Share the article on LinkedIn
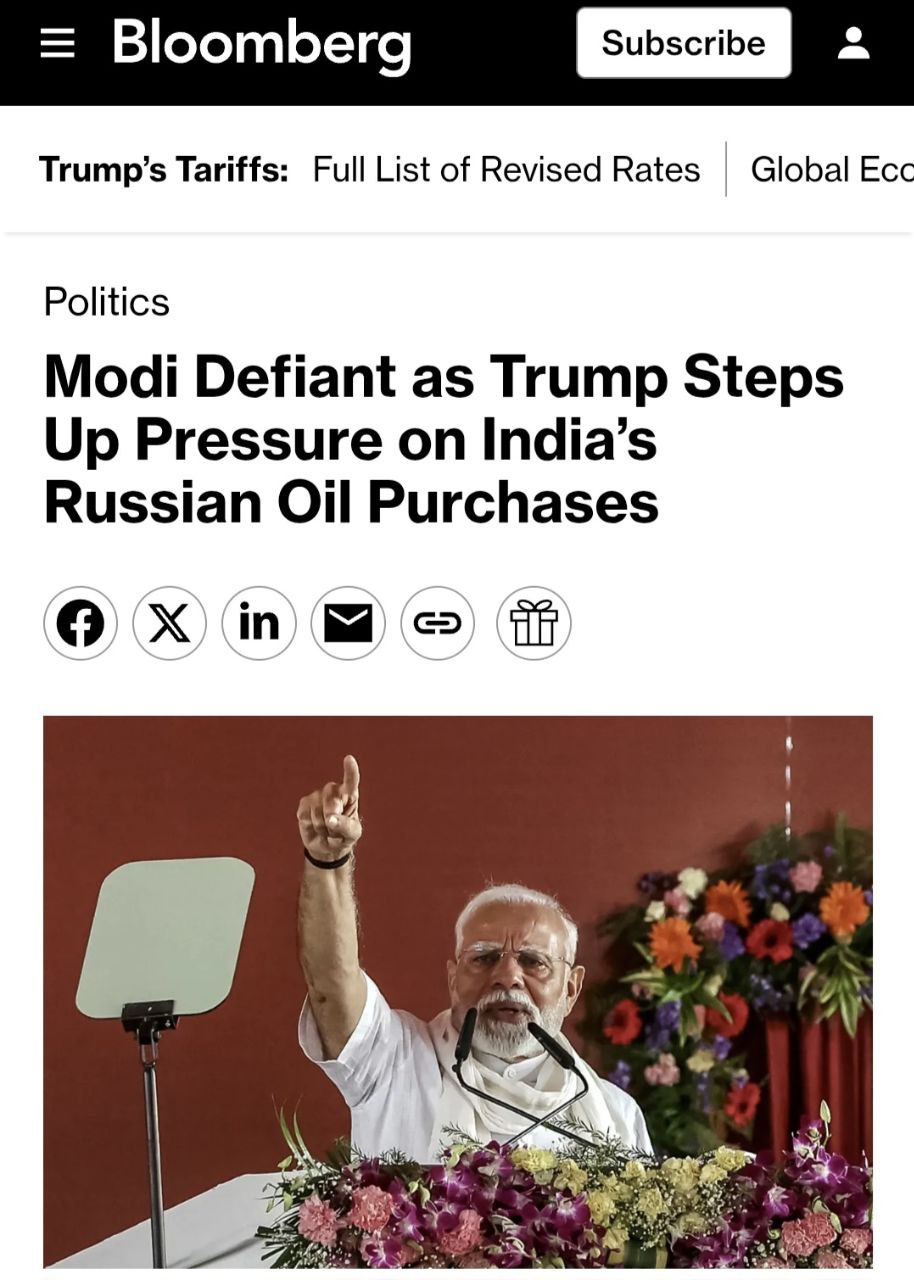The height and width of the screenshot is (1280, 914). point(258,623)
